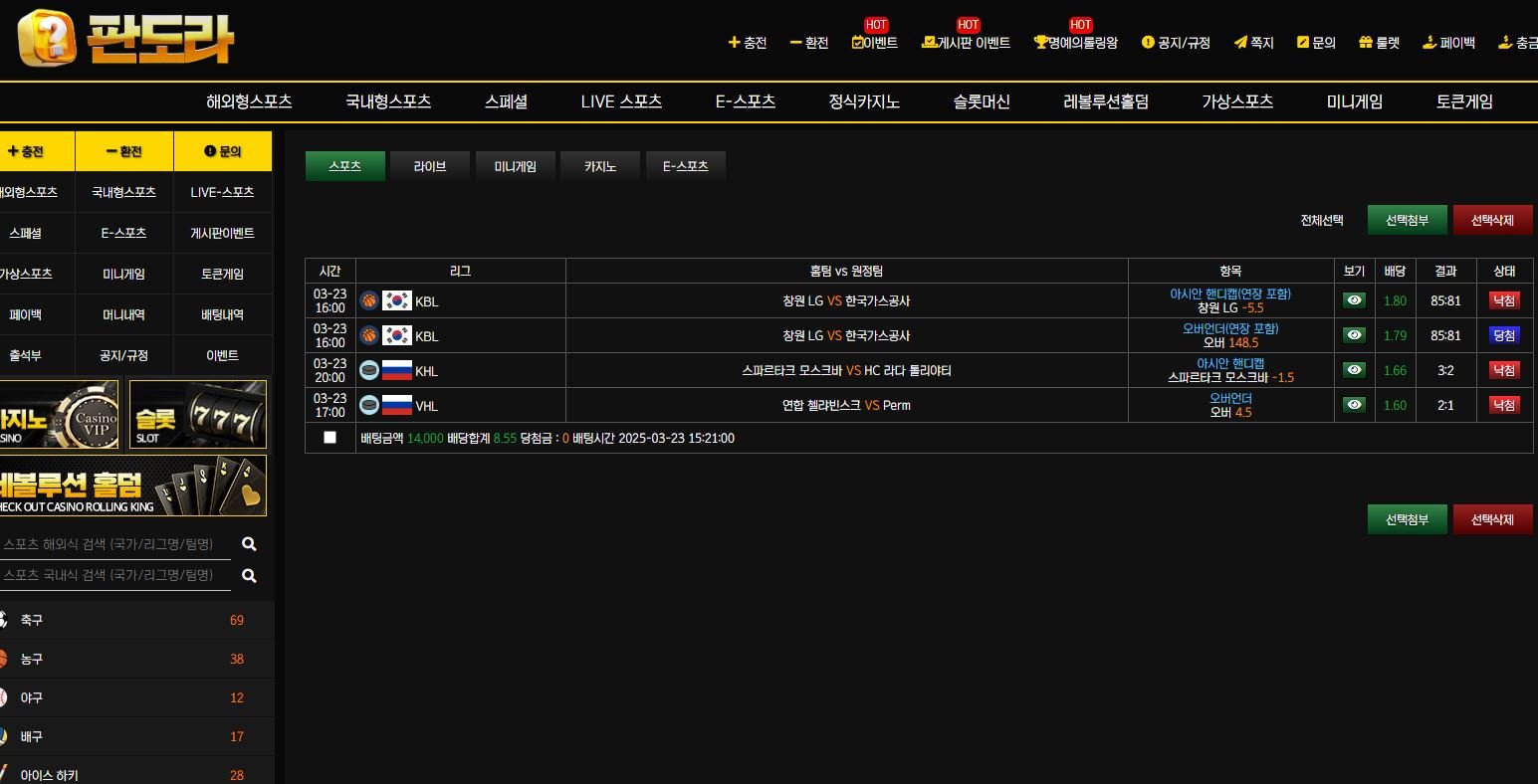This screenshot has width=1538, height=784.
Task: Click the basketball icon in first KBL row
Action: 369,300
